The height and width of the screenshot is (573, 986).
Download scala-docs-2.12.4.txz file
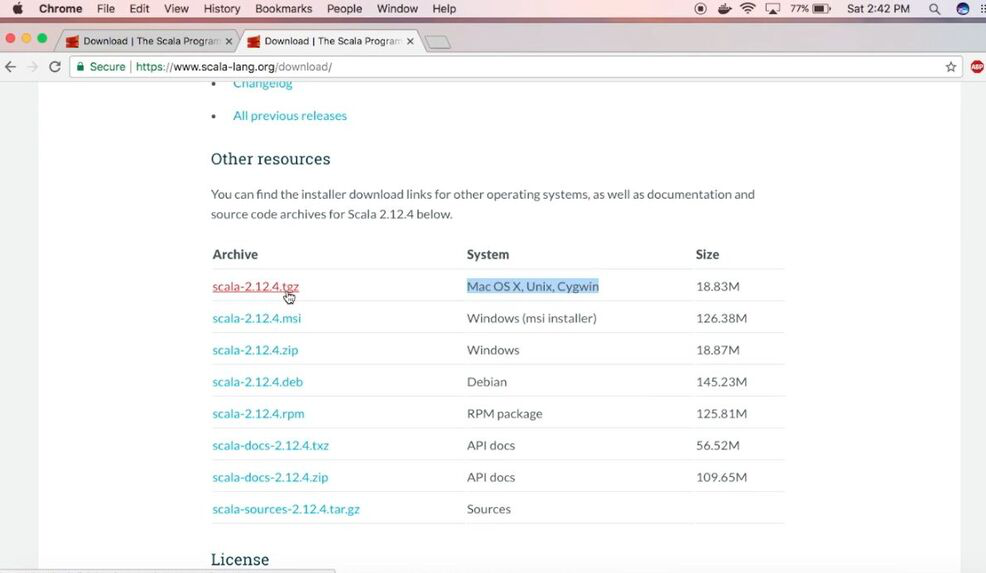[270, 445]
